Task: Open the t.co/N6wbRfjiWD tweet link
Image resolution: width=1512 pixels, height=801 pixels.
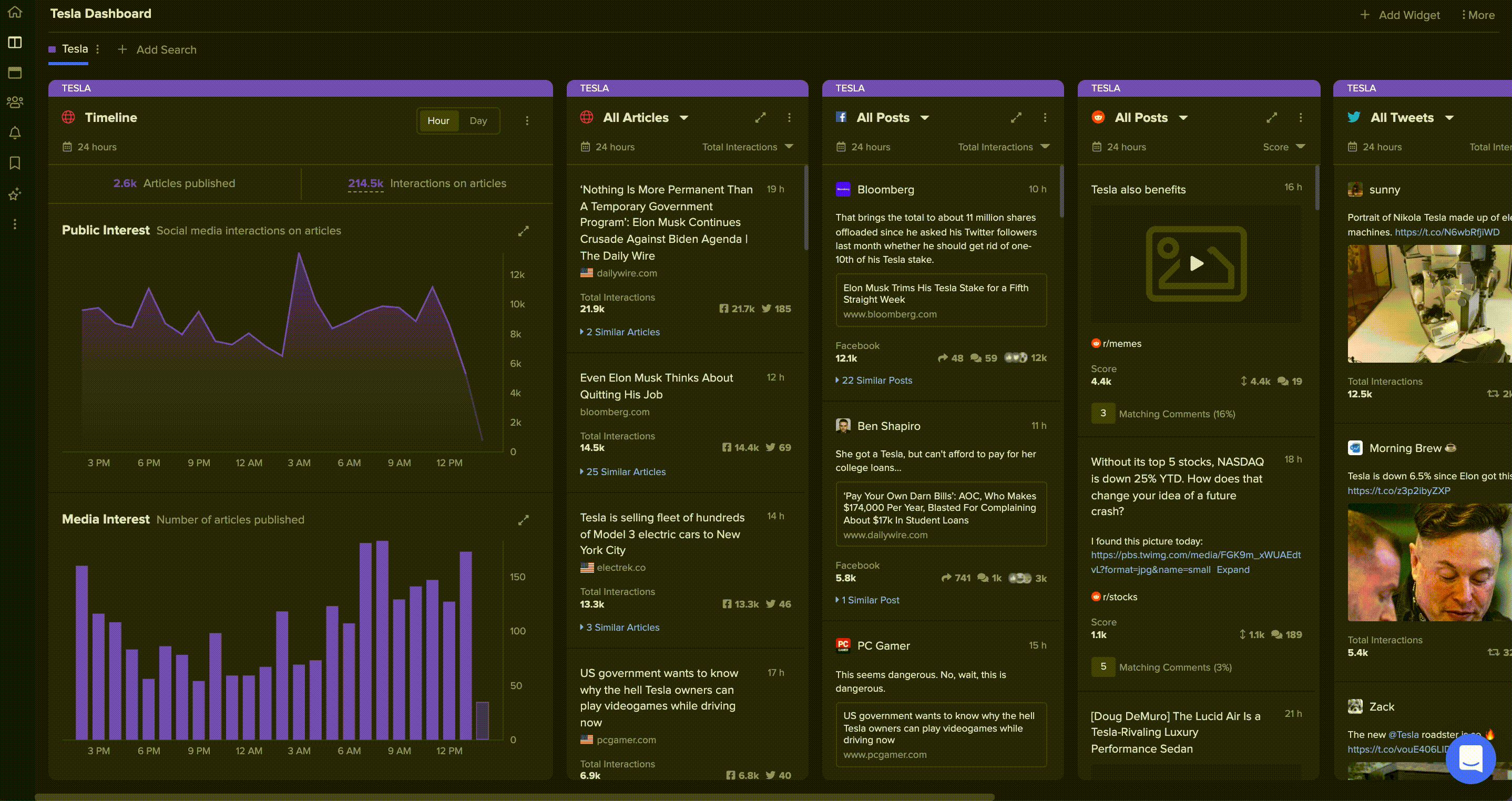Action: [x=1447, y=232]
